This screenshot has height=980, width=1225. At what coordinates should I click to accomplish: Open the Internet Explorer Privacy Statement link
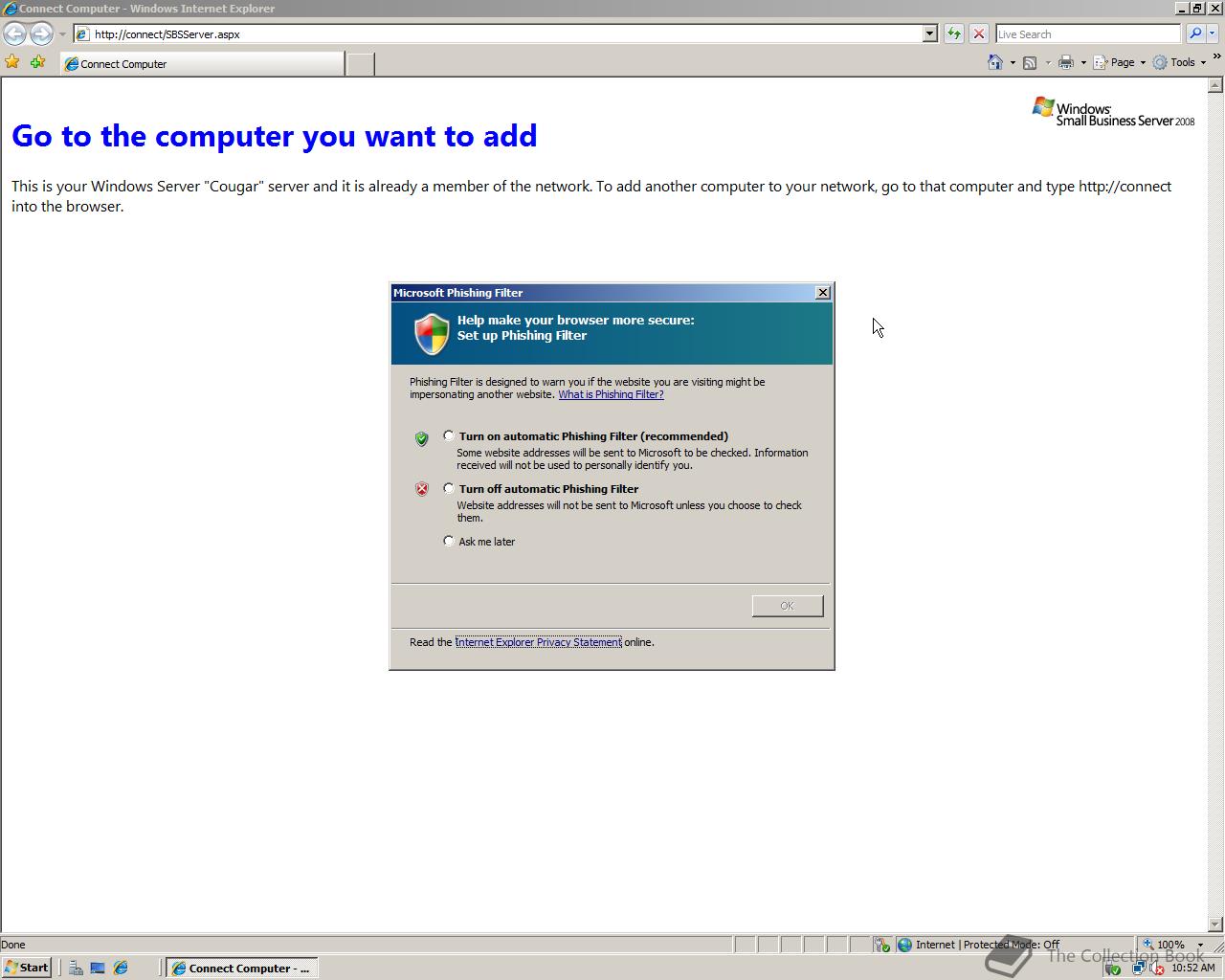(x=538, y=642)
